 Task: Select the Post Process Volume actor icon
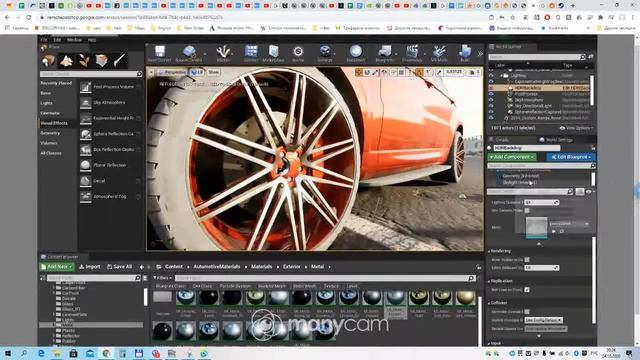[86, 87]
